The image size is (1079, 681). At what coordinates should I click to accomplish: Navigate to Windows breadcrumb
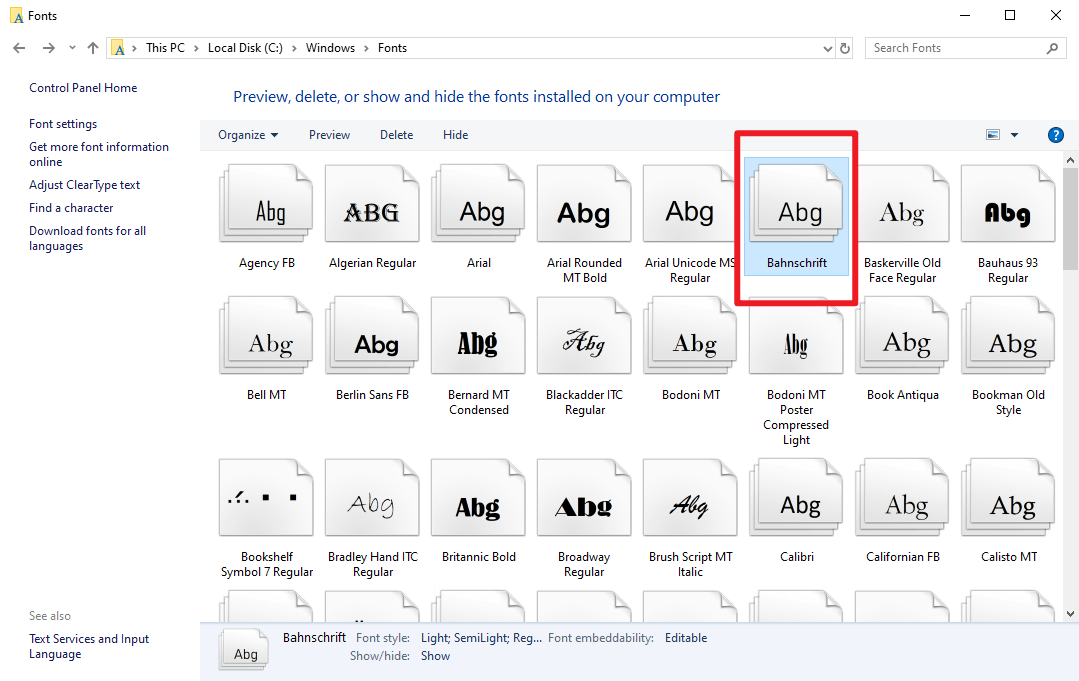point(330,48)
